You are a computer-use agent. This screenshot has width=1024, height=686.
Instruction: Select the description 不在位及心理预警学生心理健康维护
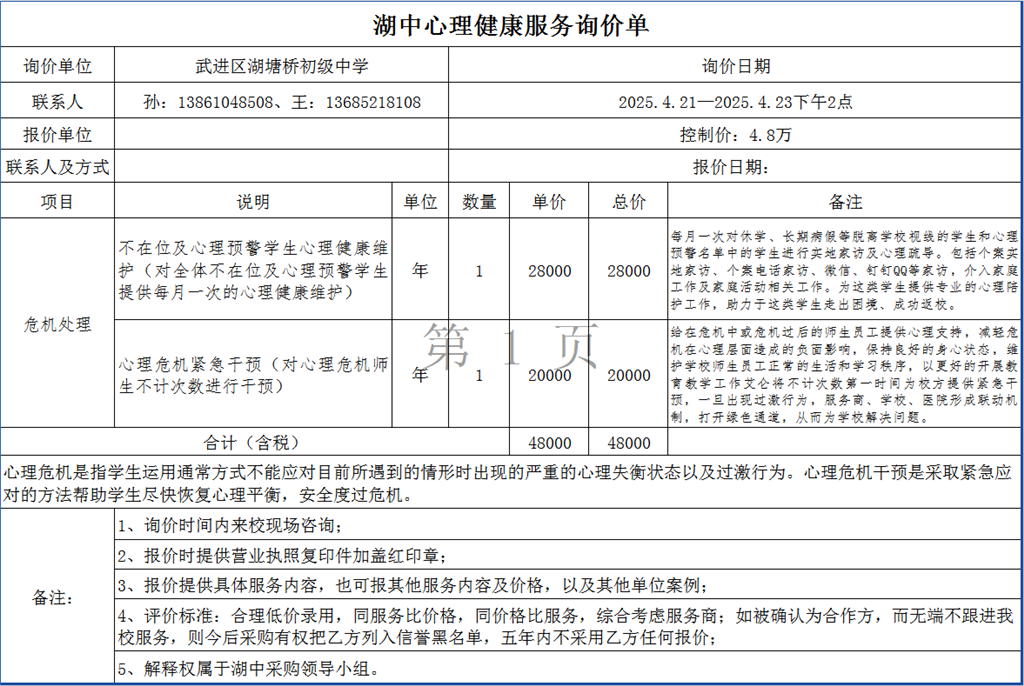click(x=253, y=269)
